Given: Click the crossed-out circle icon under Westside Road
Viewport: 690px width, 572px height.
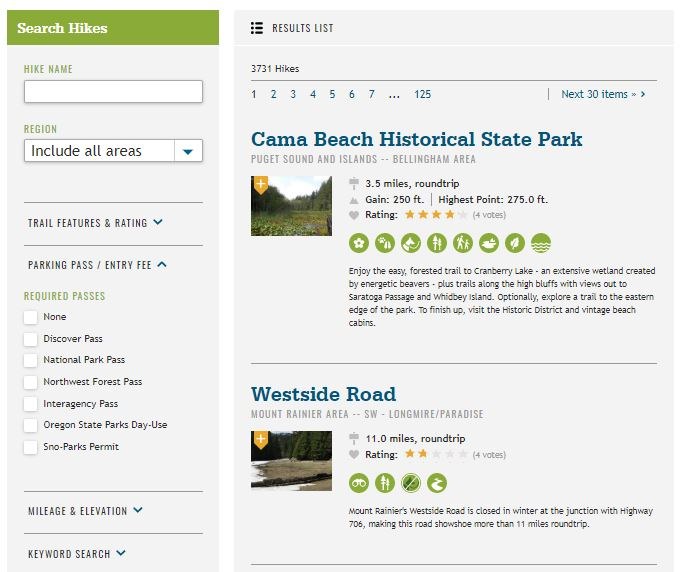Looking at the screenshot, I should coord(411,483).
